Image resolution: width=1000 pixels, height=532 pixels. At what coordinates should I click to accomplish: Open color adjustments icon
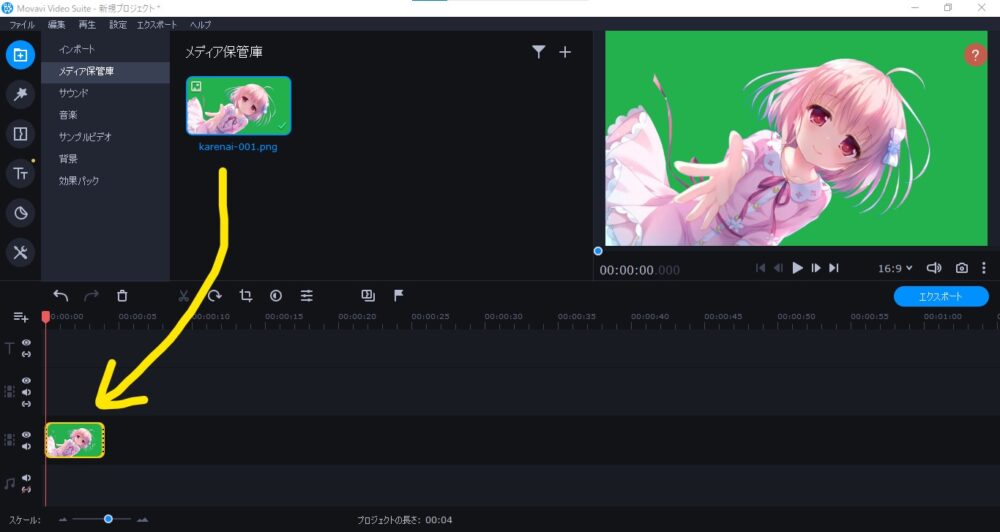tap(276, 295)
